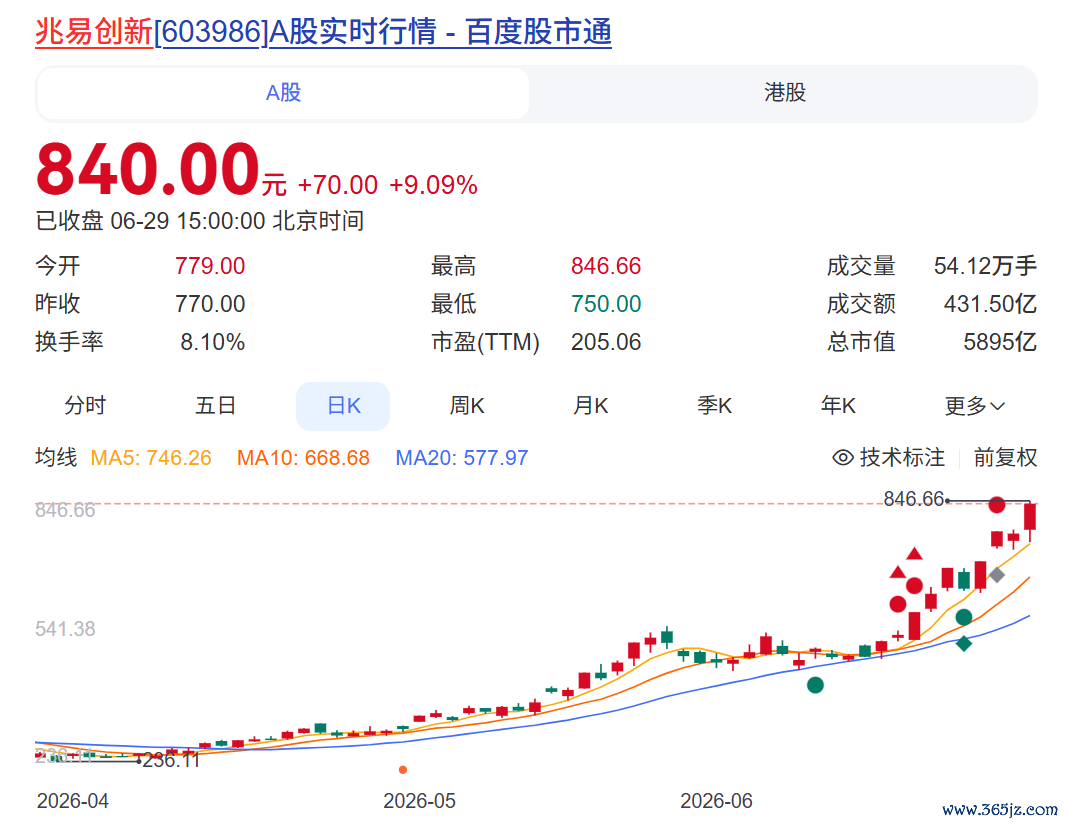Viewport: 1065px width, 825px height.
Task: Click the 换手率 value 8.10%
Action: coord(213,342)
